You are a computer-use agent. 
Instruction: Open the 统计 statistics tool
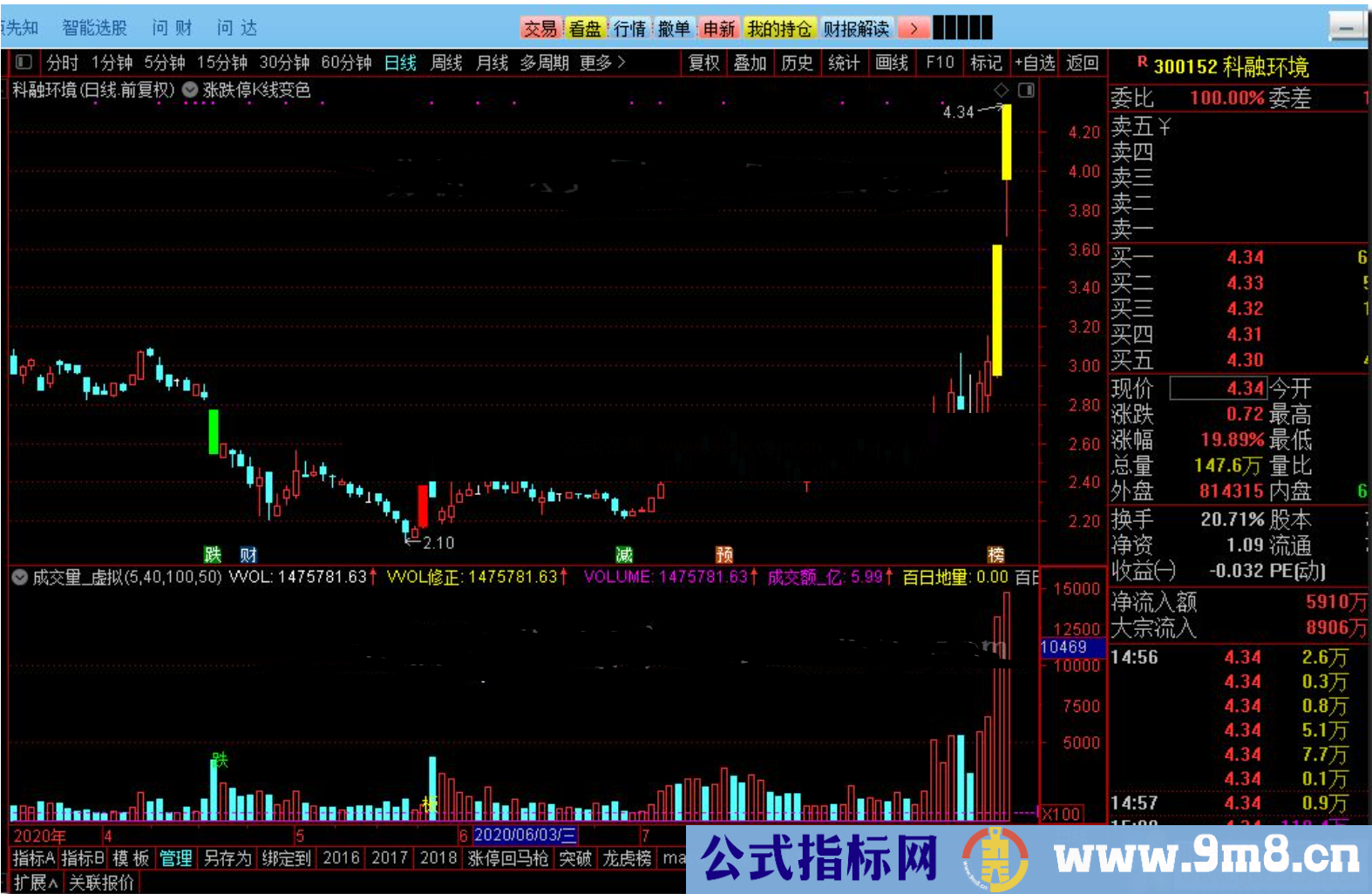(x=844, y=63)
